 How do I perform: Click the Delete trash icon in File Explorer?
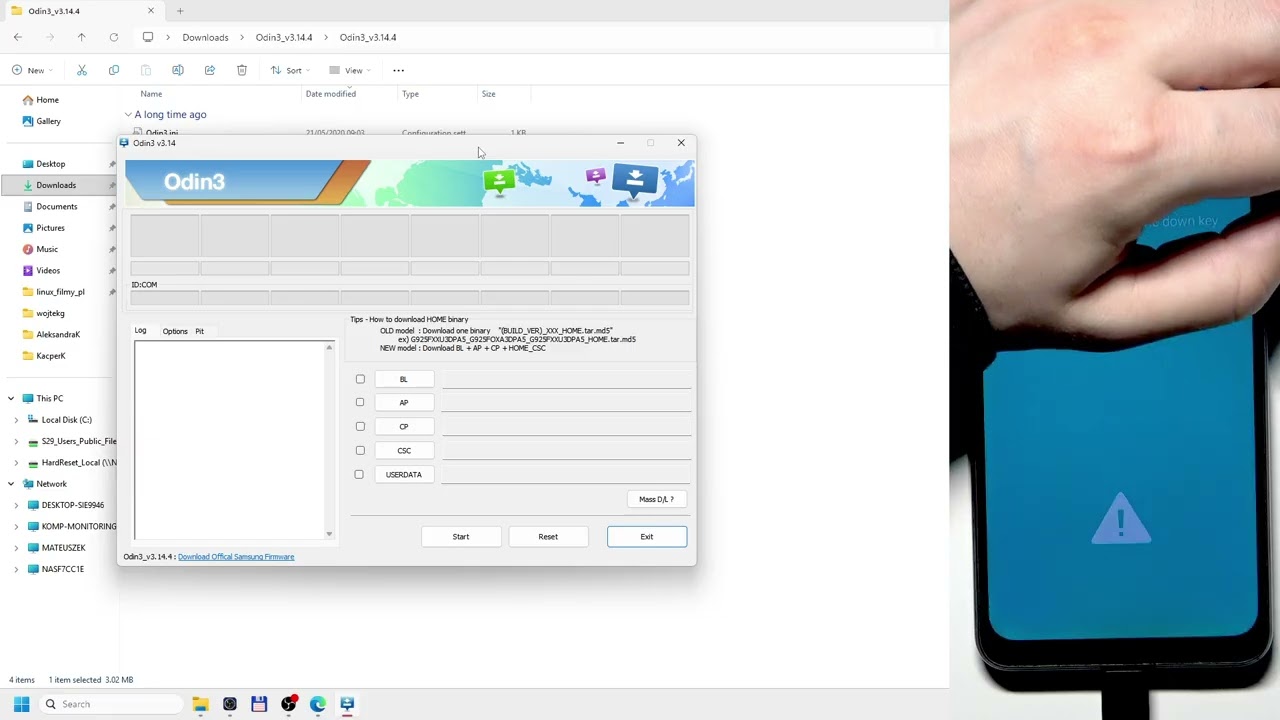tap(242, 70)
